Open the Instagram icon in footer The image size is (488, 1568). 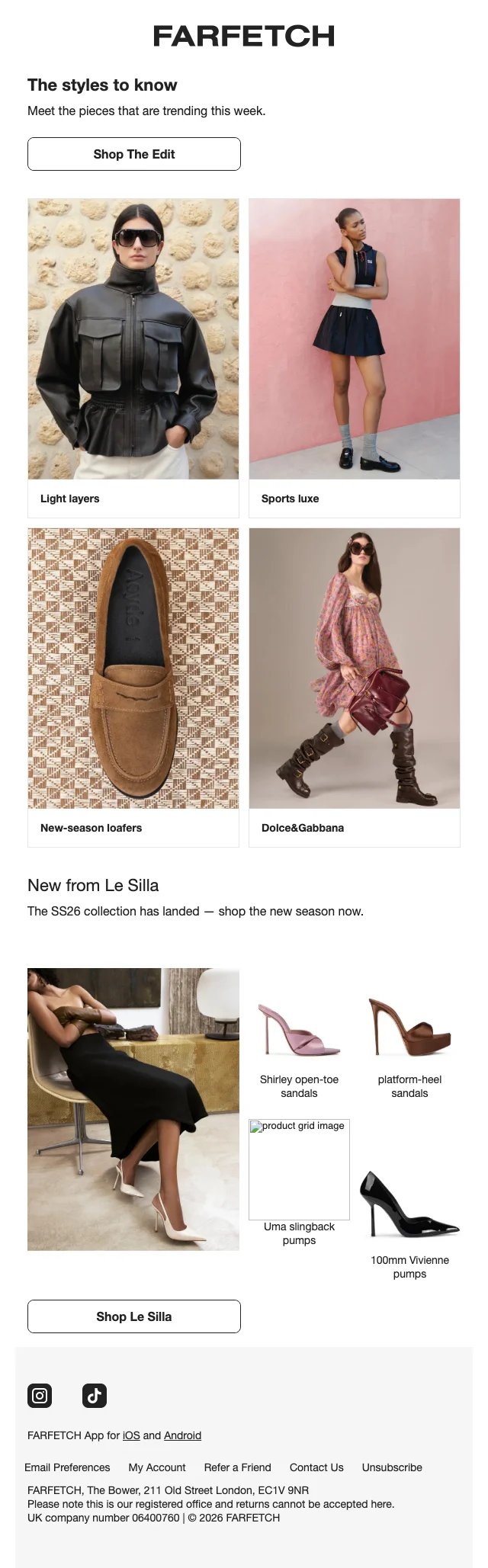(40, 1396)
